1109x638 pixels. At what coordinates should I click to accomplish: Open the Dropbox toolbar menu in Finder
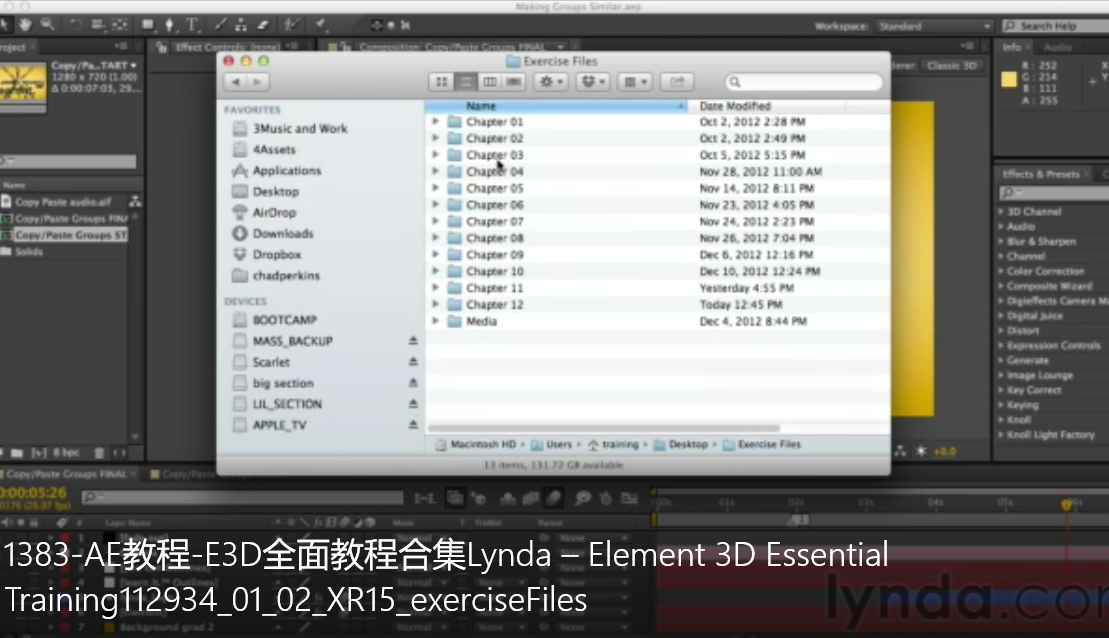(593, 82)
